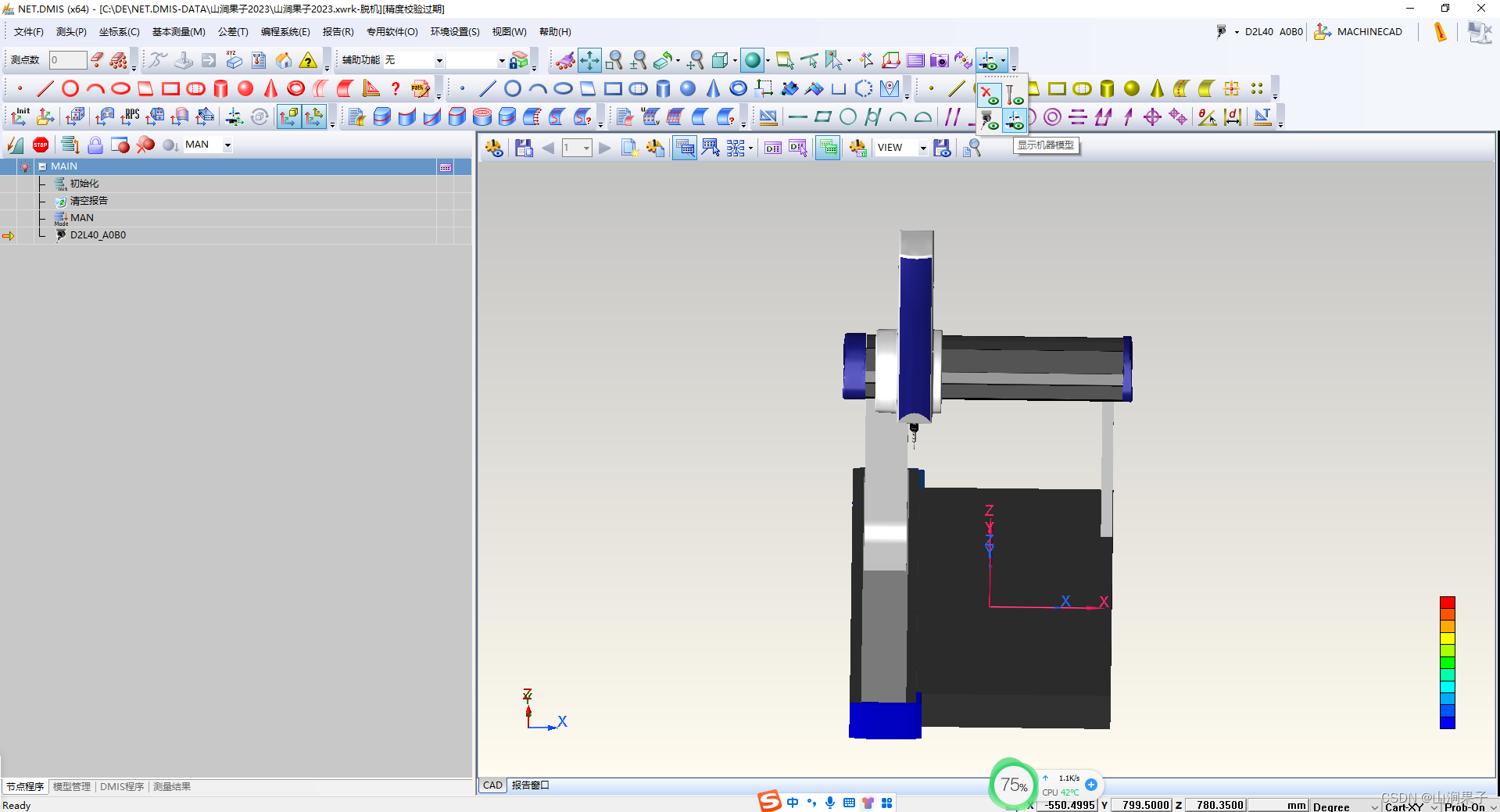The image size is (1500, 812).
Task: Select the blue sphere construct tool
Action: coord(688,88)
